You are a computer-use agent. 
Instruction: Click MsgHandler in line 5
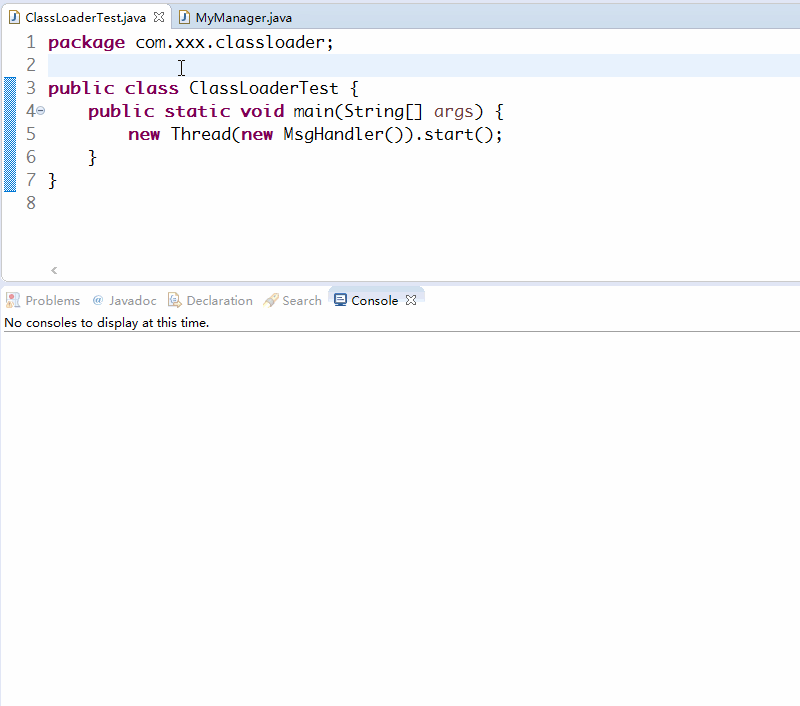coord(334,135)
